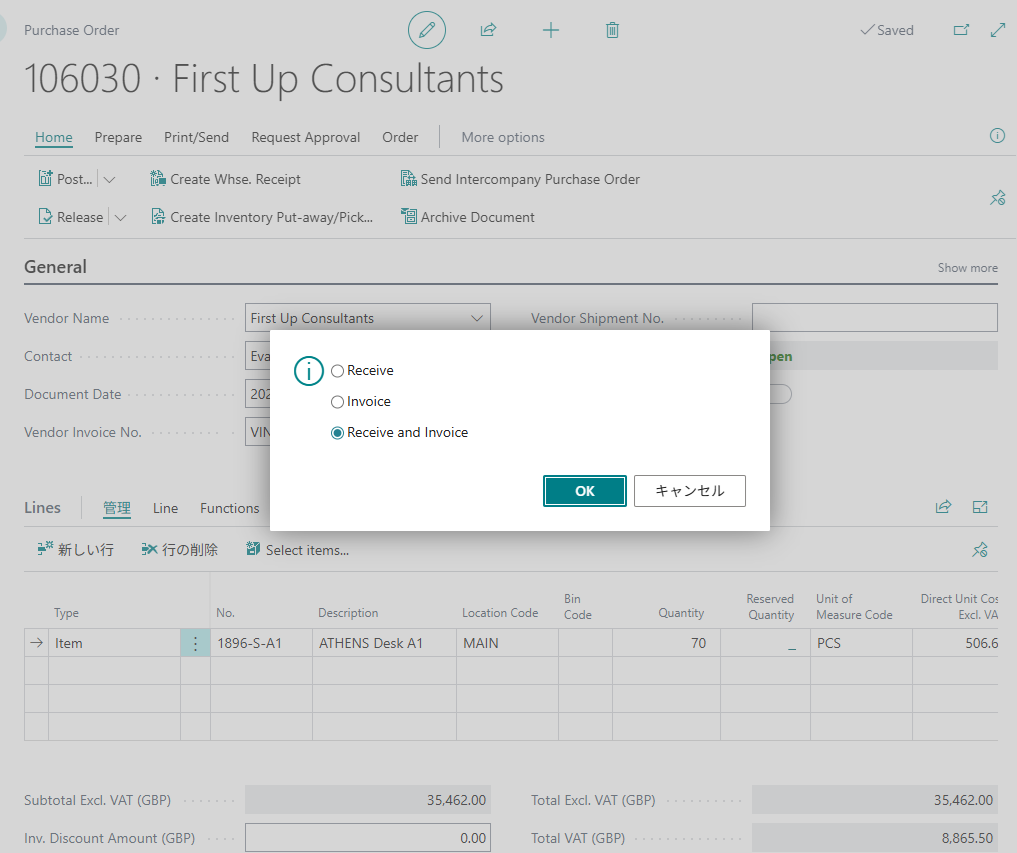Viewport: 1017px width, 853px height.
Task: Open page in new window icon
Action: coord(961,30)
